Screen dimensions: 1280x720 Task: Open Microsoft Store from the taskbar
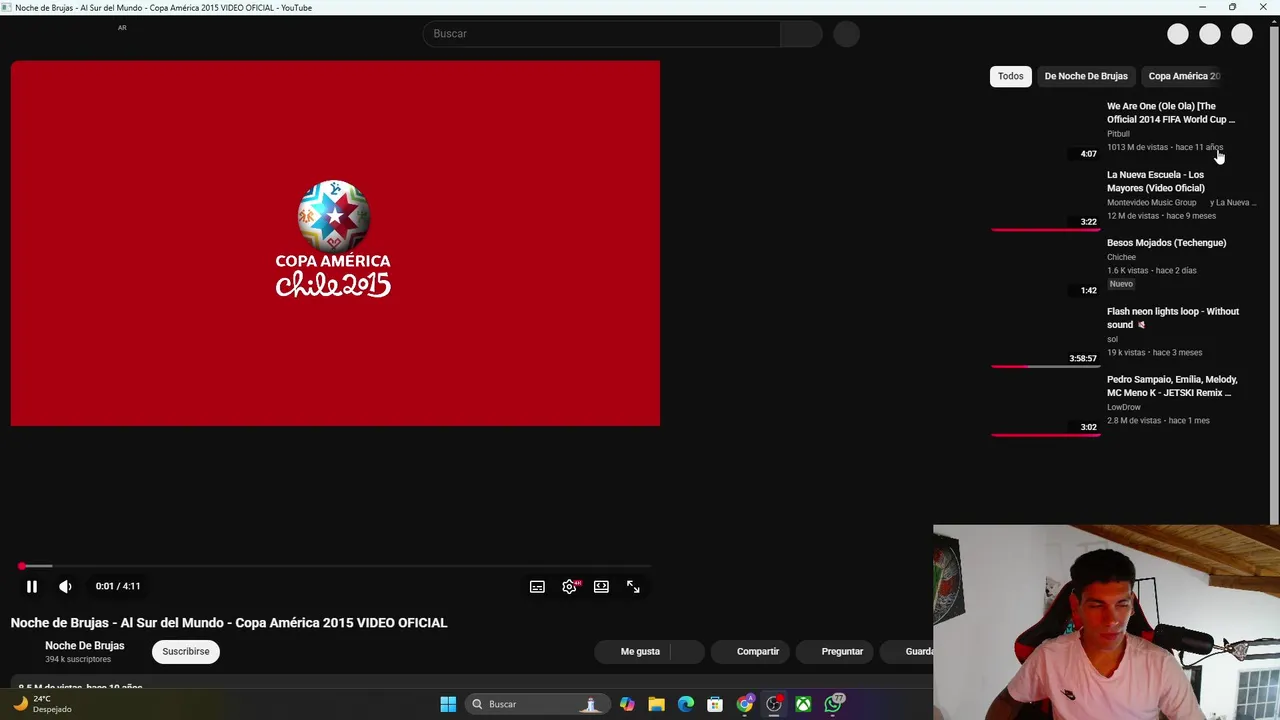(x=715, y=704)
